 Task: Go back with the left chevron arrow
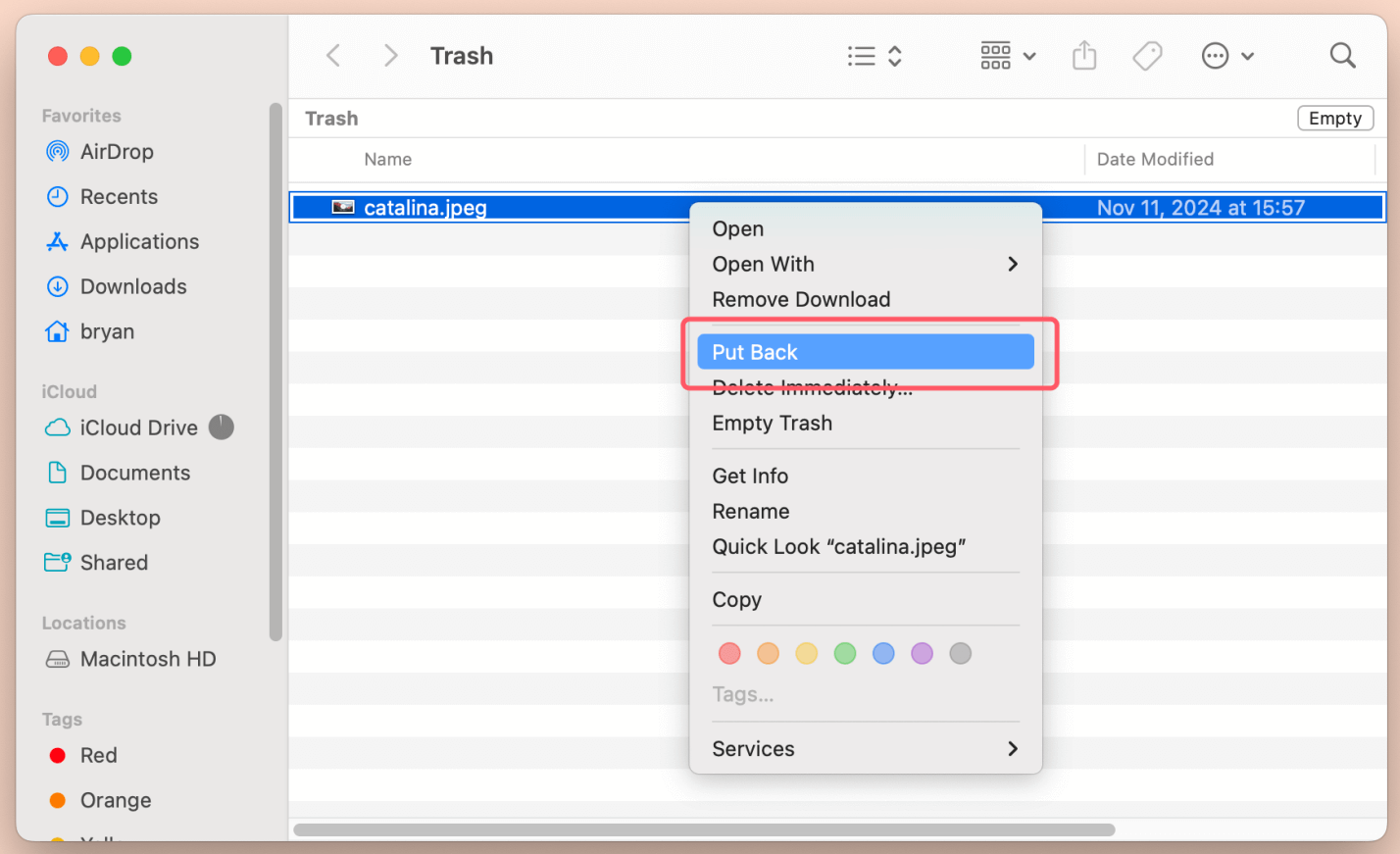tap(333, 56)
